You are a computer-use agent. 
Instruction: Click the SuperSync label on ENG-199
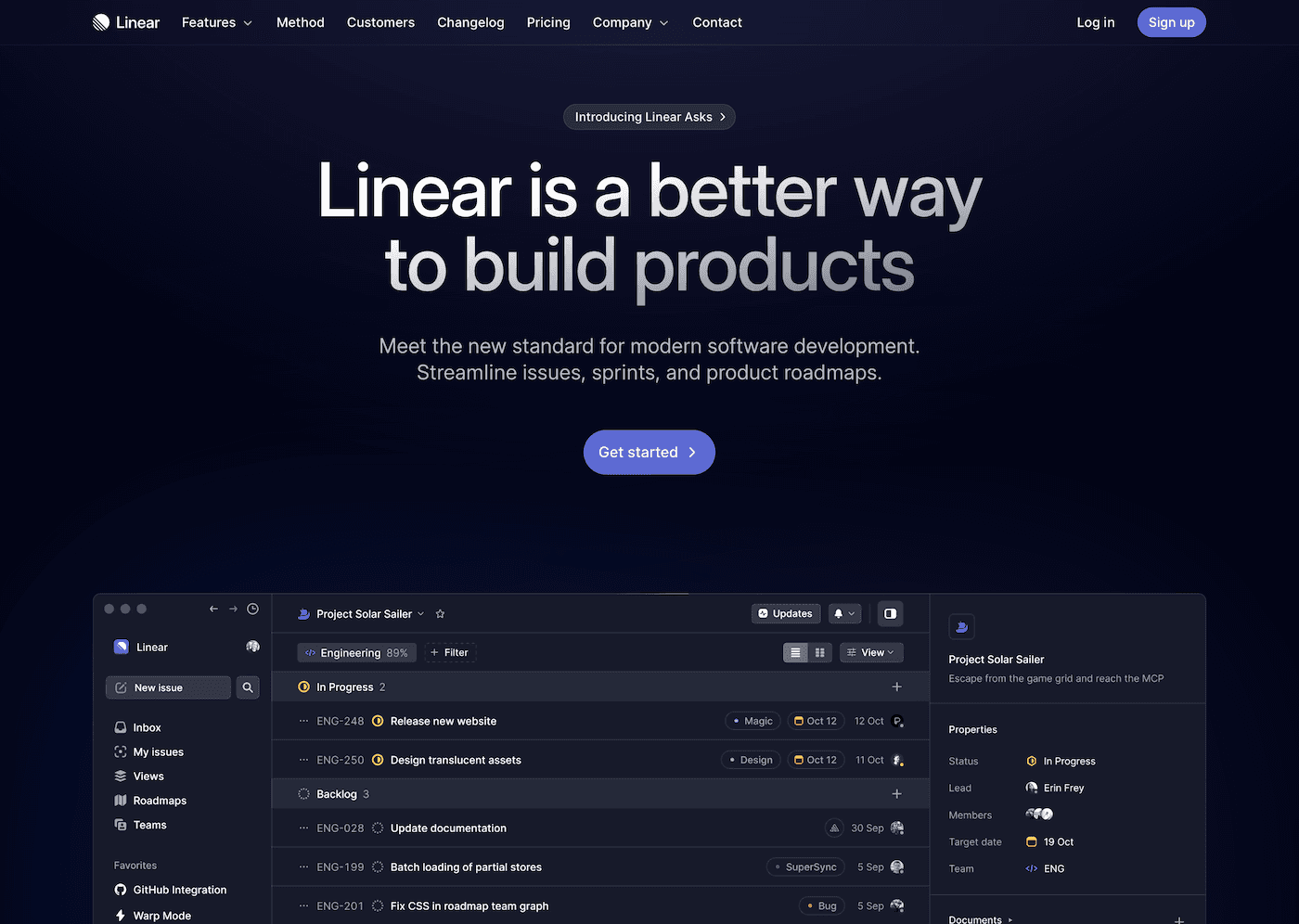point(805,867)
